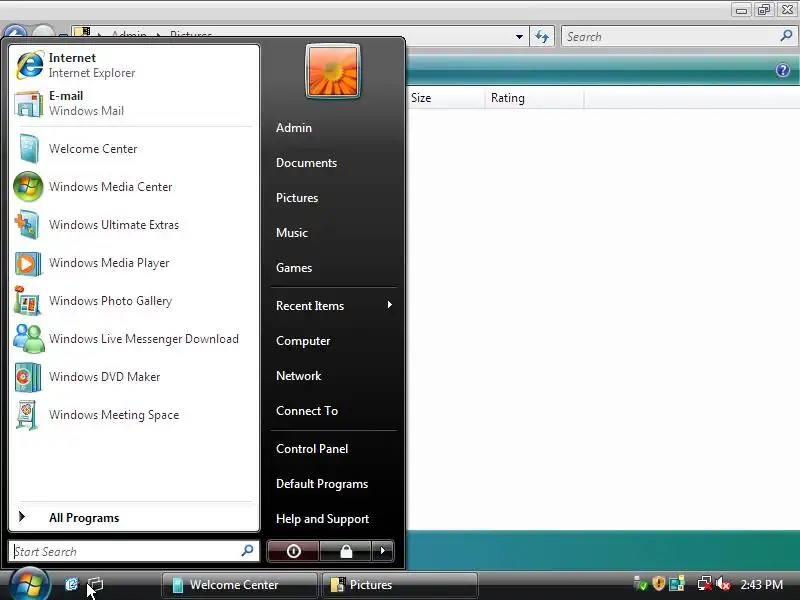The image size is (800, 600).
Task: Open Control Panel from Start menu
Action: (x=312, y=449)
